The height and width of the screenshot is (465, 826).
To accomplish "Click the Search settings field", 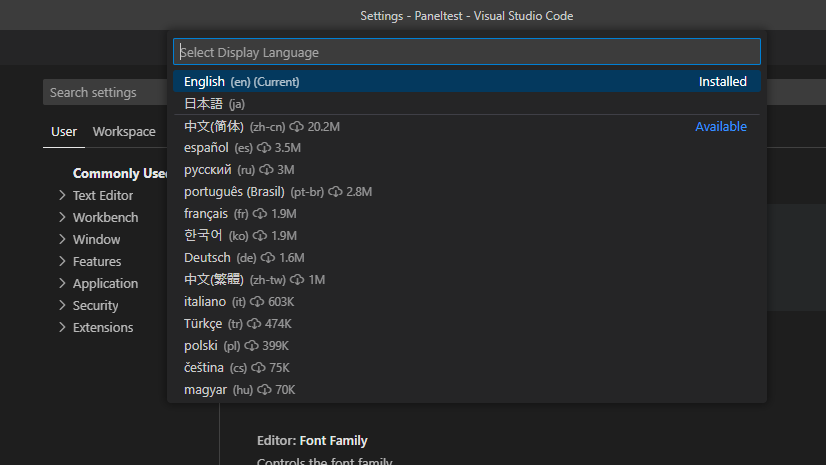I will (x=105, y=93).
